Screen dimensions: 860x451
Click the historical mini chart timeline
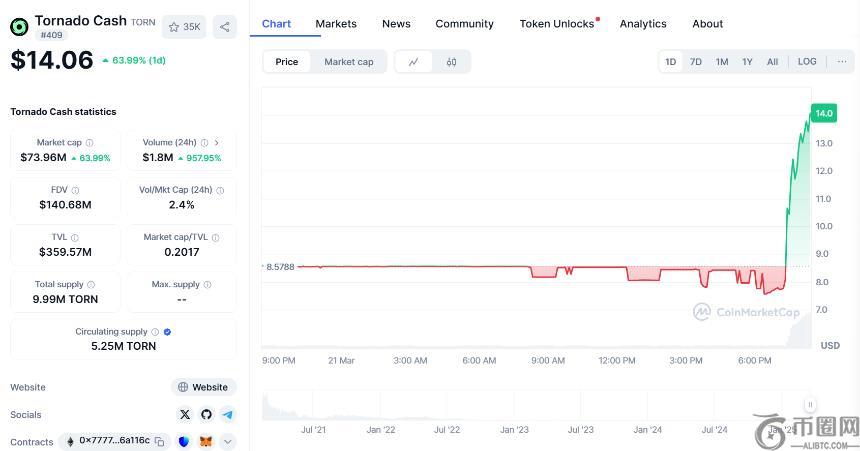[x=535, y=406]
